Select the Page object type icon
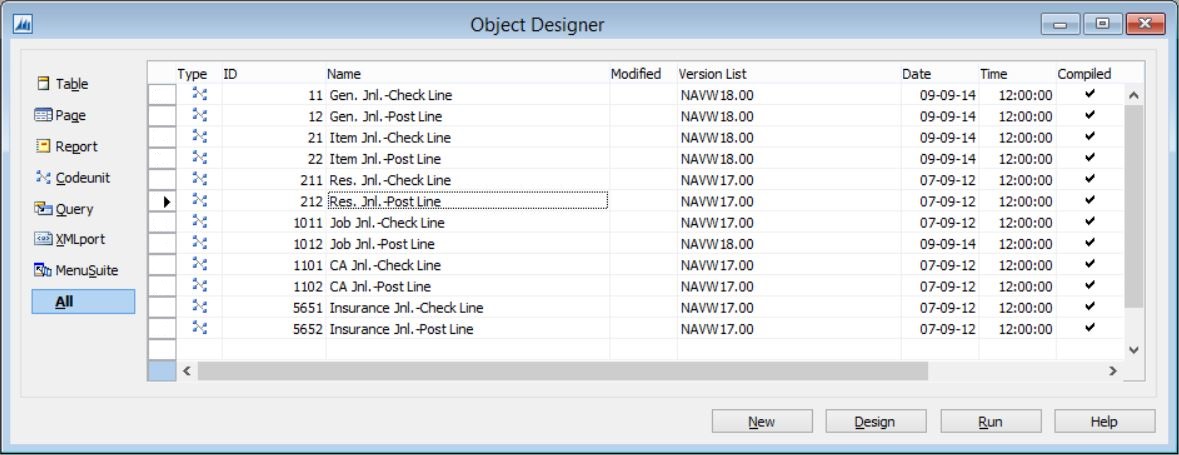The height and width of the screenshot is (455, 1179). click(x=43, y=115)
